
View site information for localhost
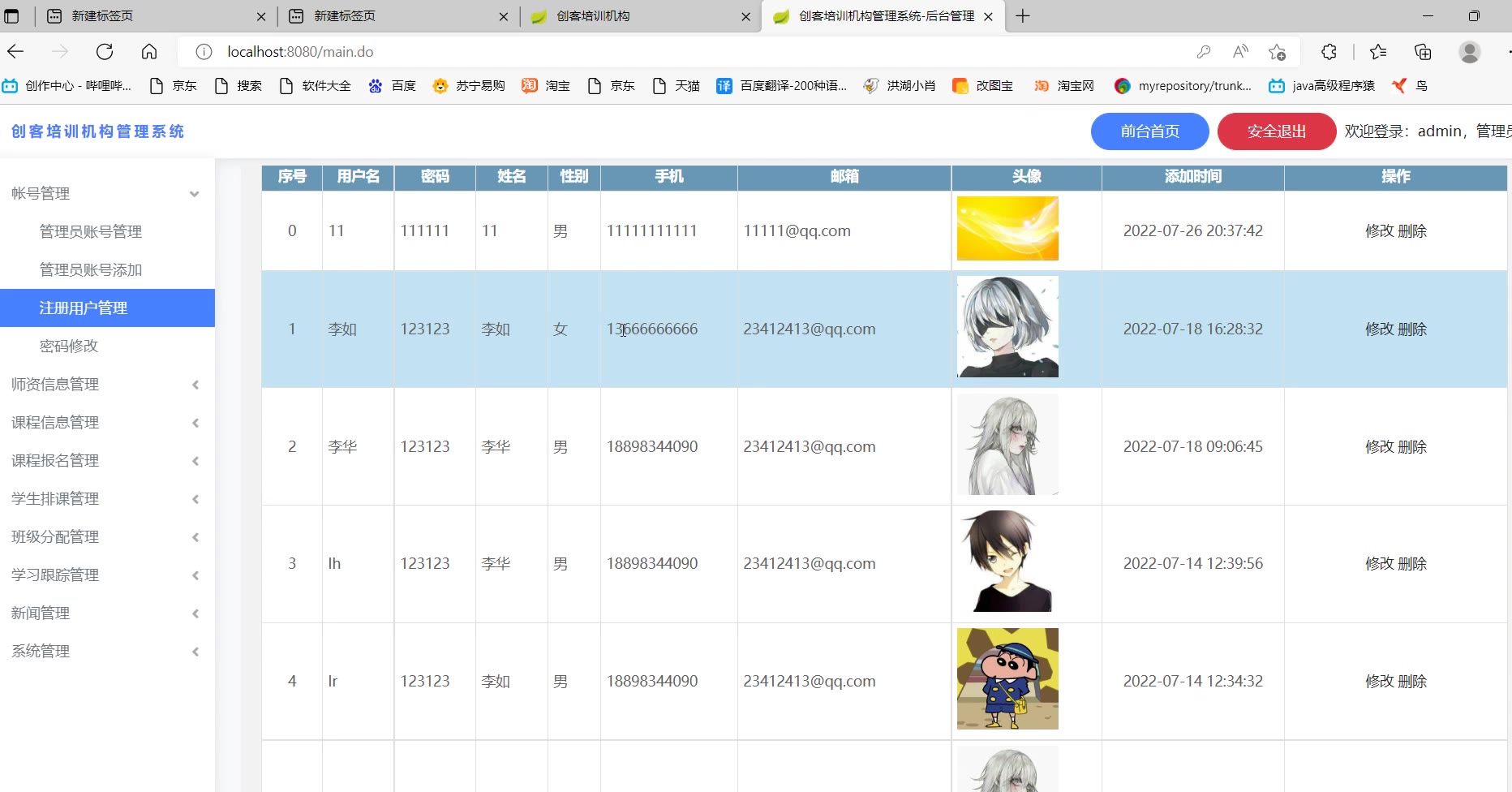tap(204, 52)
